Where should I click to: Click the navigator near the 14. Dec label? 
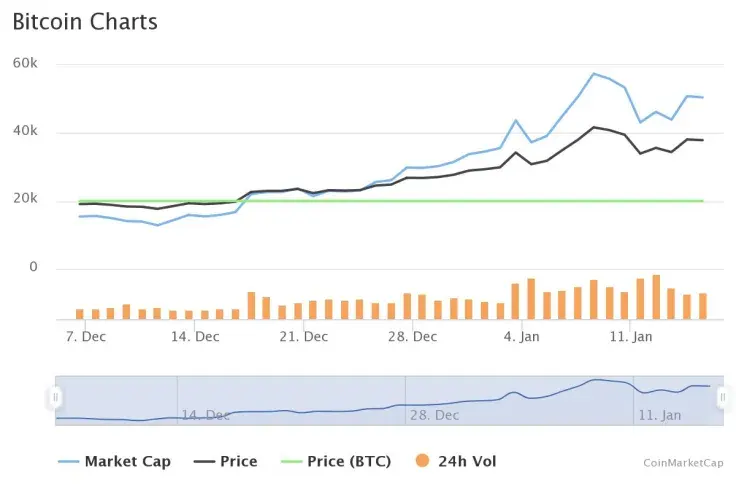click(206, 413)
